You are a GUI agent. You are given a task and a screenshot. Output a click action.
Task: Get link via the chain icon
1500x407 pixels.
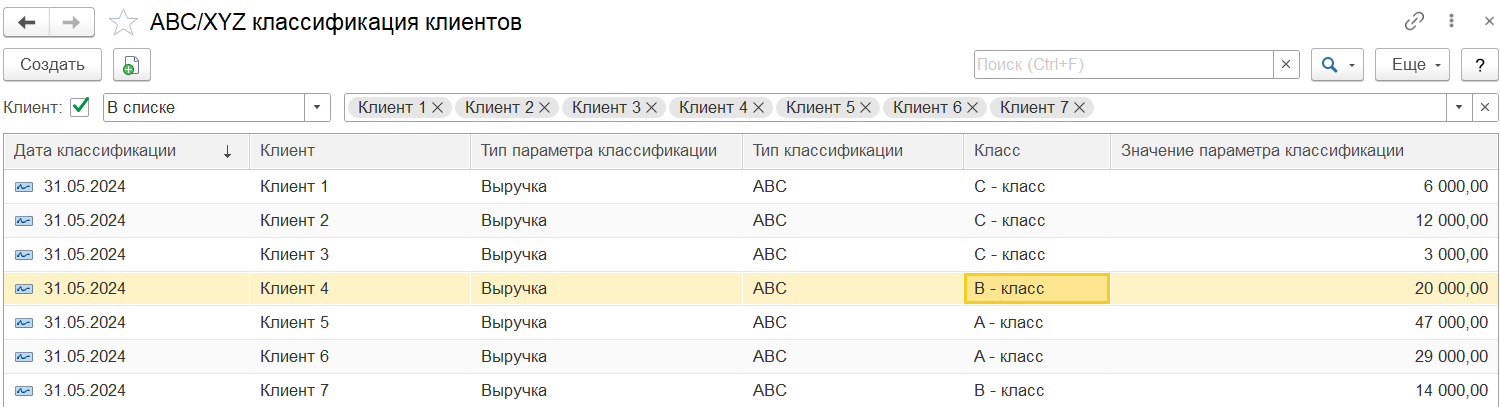(1414, 21)
